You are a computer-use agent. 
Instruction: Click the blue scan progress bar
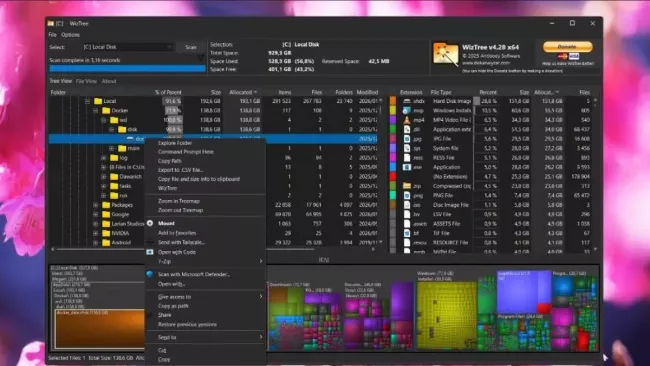click(x=127, y=69)
